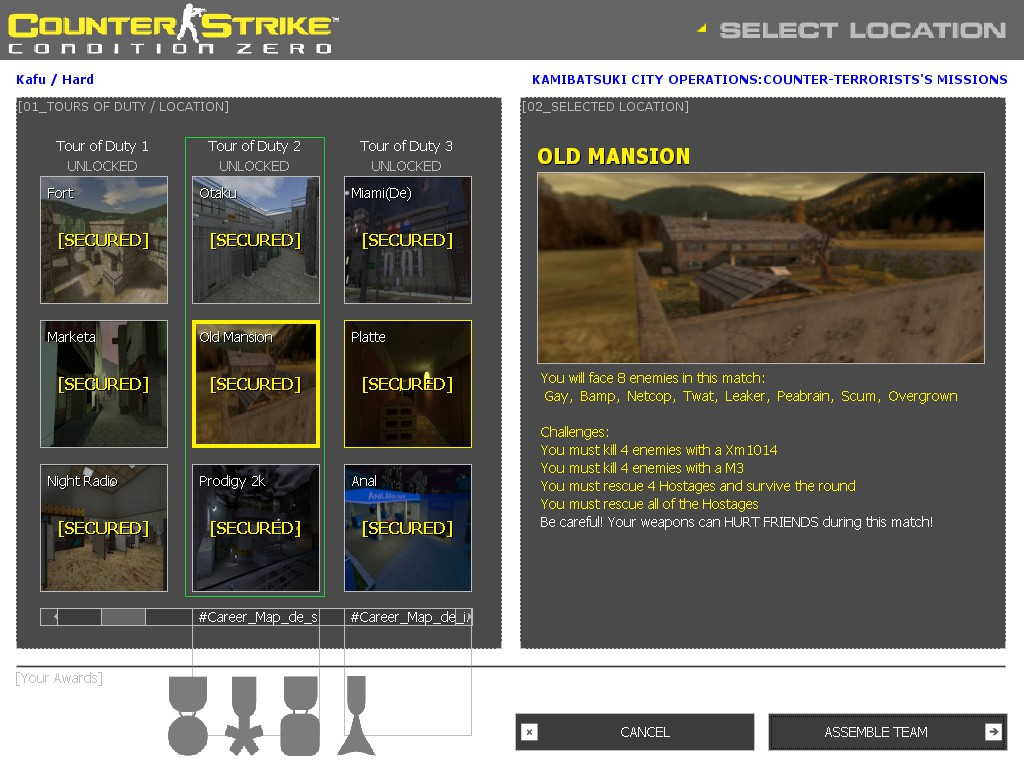1024x768 pixels.
Task: Click the [01_TOURS OF DUTY / LOCATION] label
Action: pyautogui.click(x=123, y=106)
